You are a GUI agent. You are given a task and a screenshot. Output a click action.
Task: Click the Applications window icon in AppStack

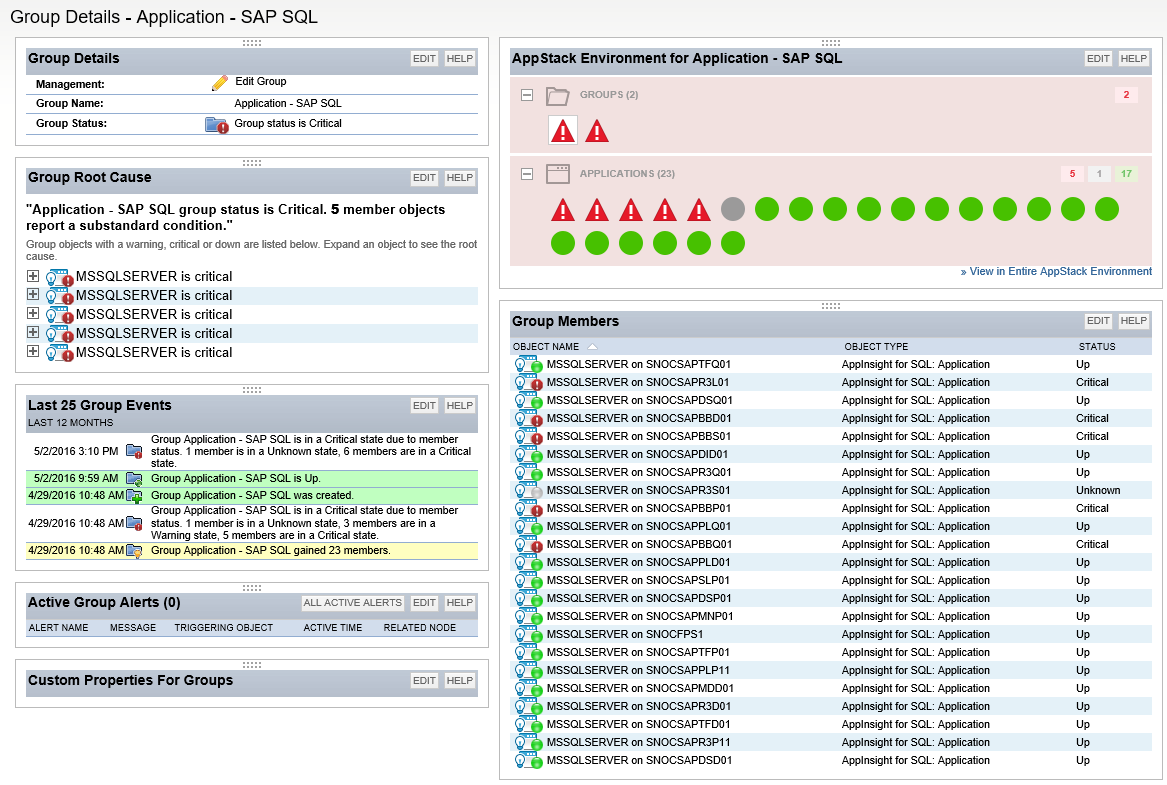[x=557, y=174]
